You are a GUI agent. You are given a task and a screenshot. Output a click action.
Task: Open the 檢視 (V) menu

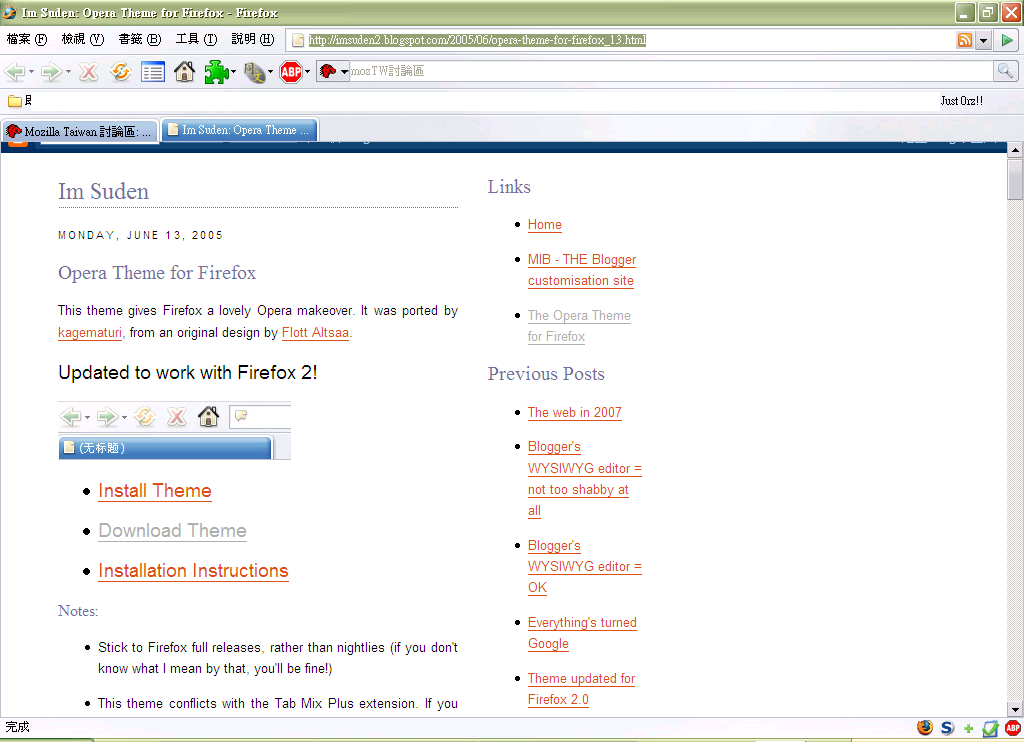(83, 39)
